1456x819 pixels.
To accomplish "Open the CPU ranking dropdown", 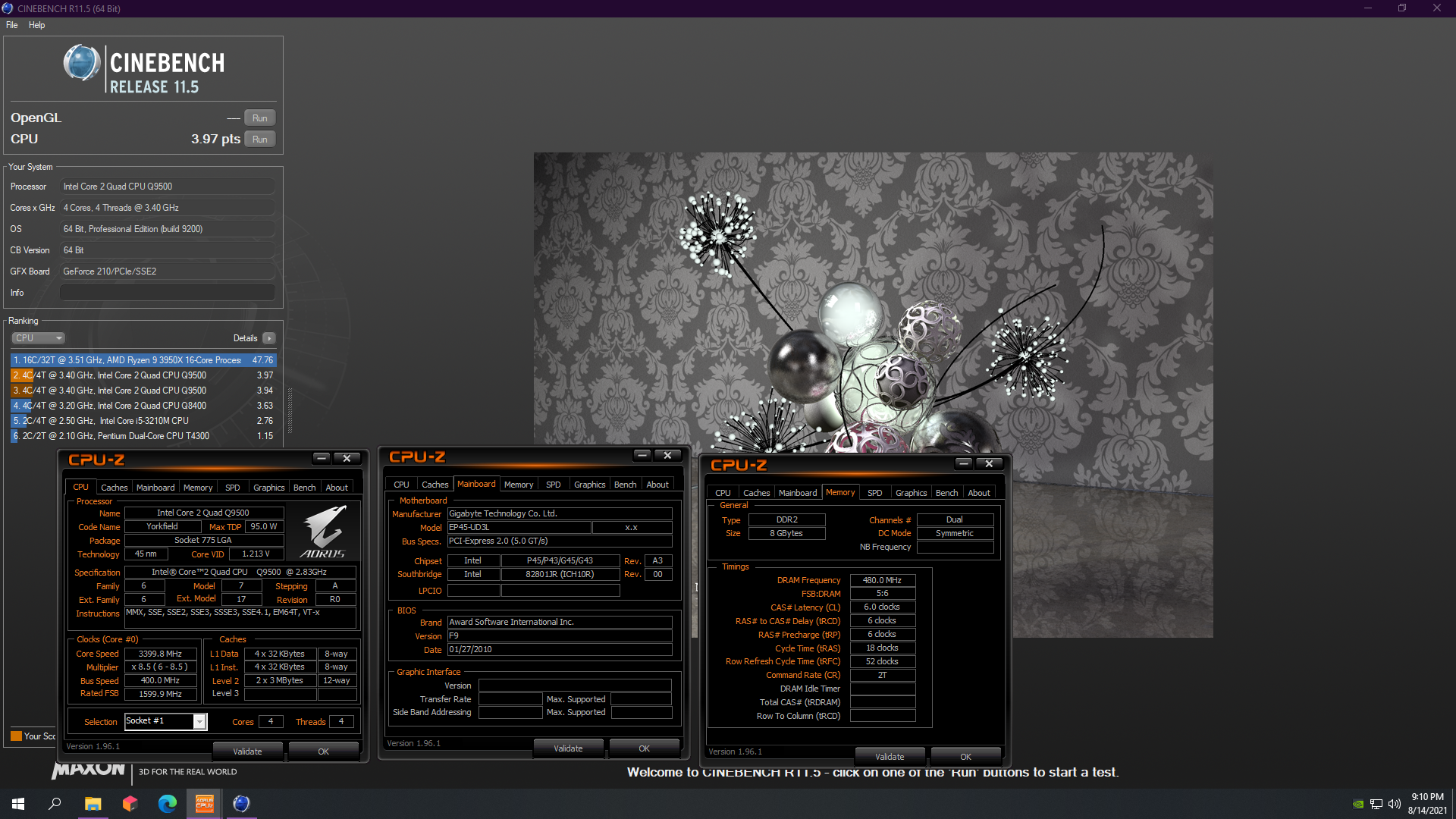I will tap(38, 338).
